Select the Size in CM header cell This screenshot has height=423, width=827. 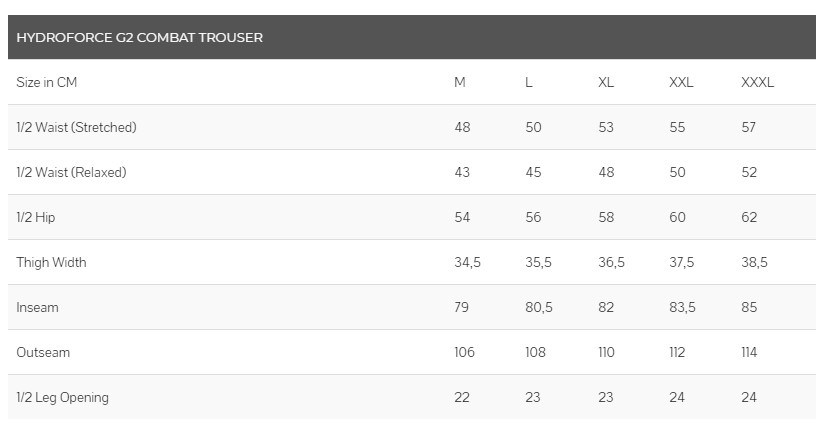47,82
